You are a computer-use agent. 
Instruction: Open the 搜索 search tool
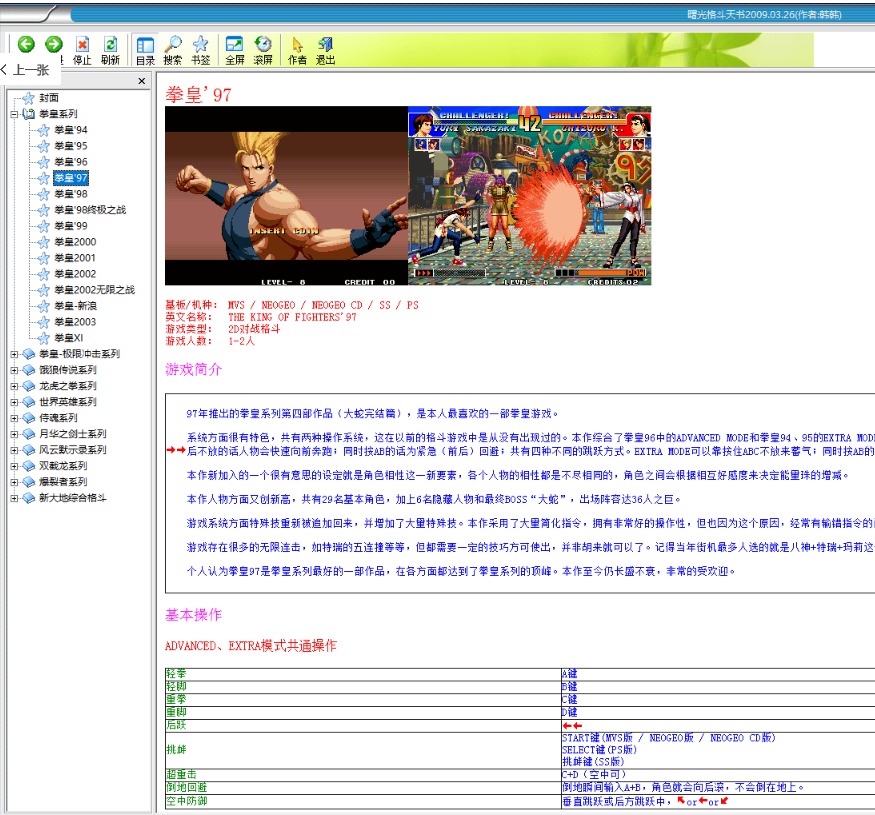coord(173,50)
